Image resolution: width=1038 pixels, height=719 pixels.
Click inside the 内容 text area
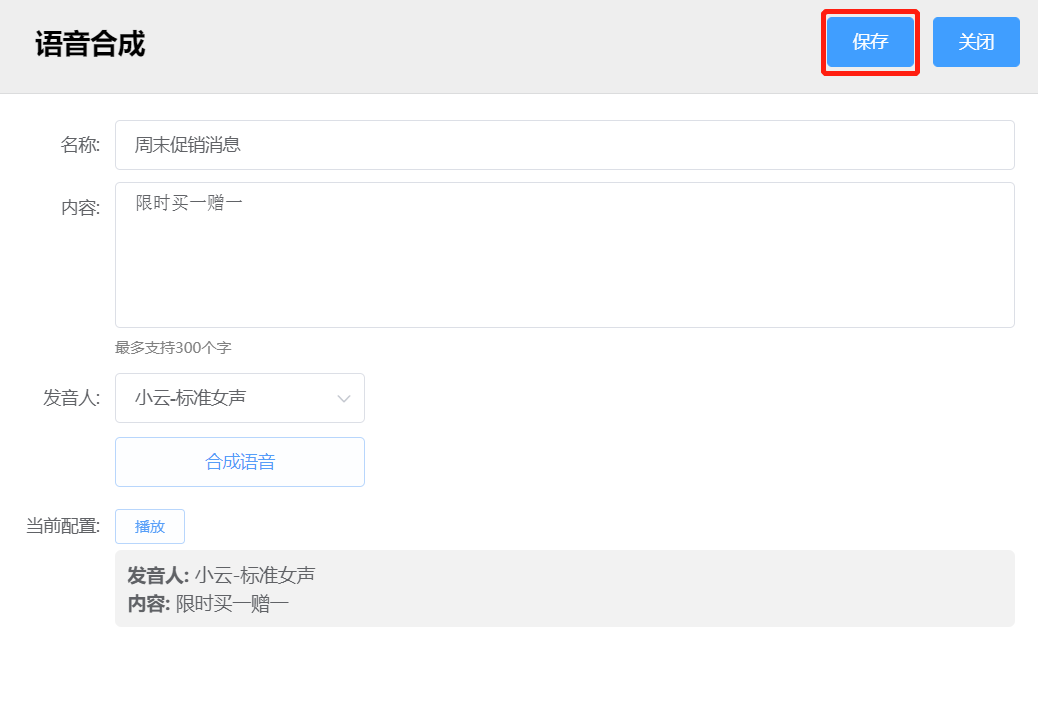click(565, 255)
